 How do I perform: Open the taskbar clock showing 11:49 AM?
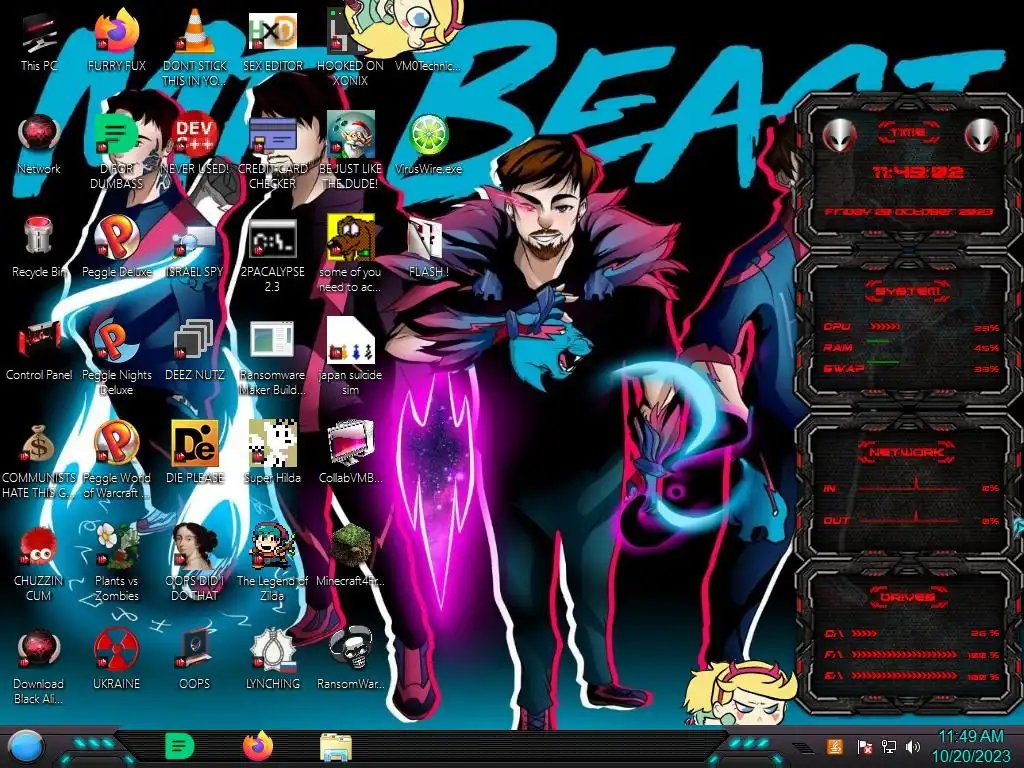(x=971, y=746)
